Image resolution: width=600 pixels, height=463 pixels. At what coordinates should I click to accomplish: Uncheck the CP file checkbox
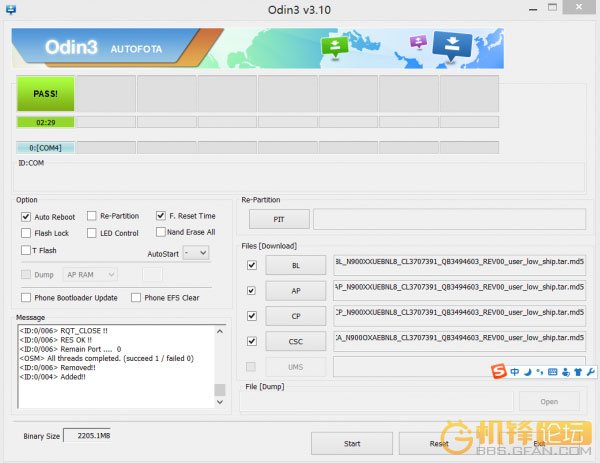[x=252, y=316]
